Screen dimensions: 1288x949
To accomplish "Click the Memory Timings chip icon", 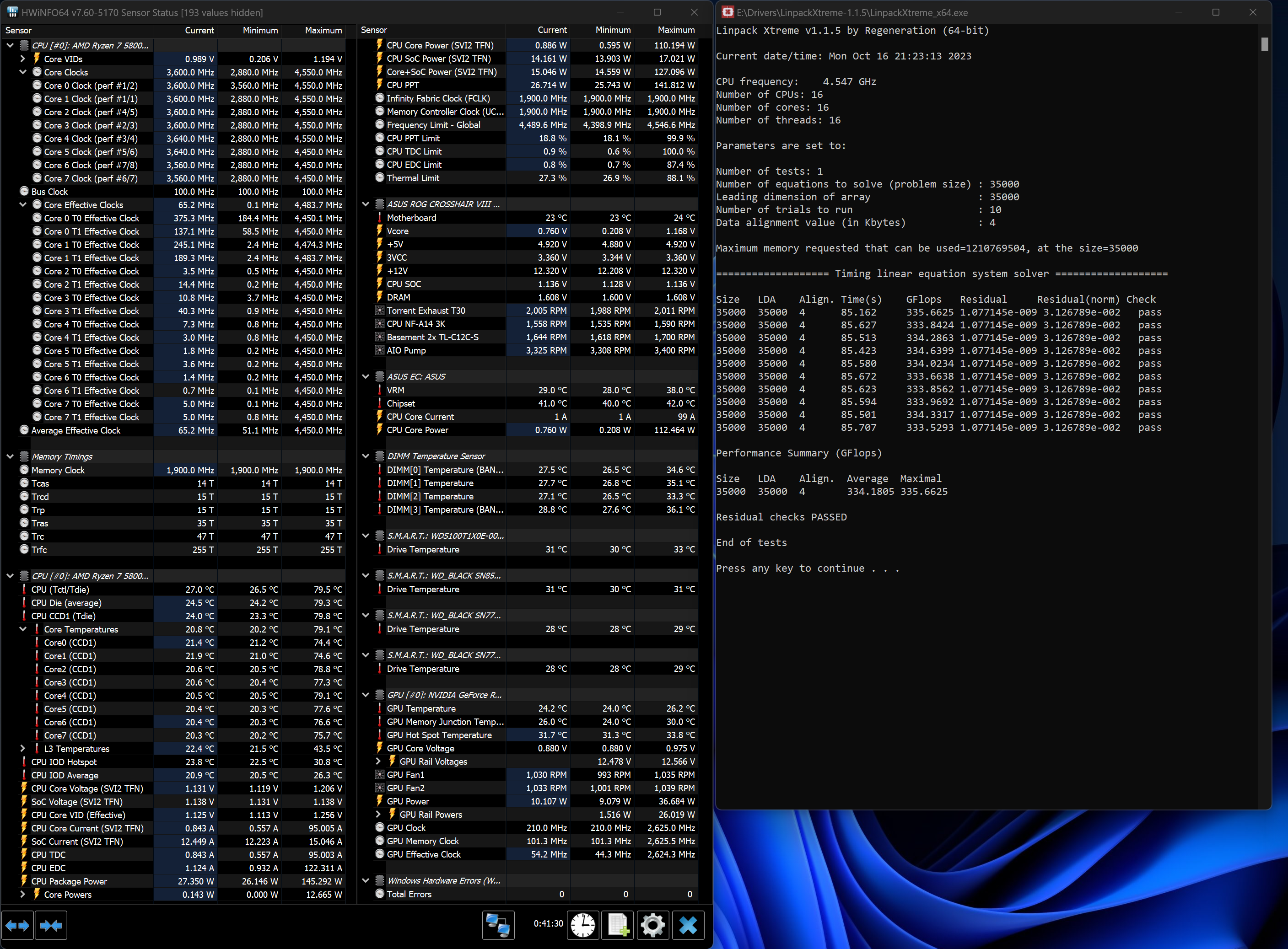I will point(24,457).
